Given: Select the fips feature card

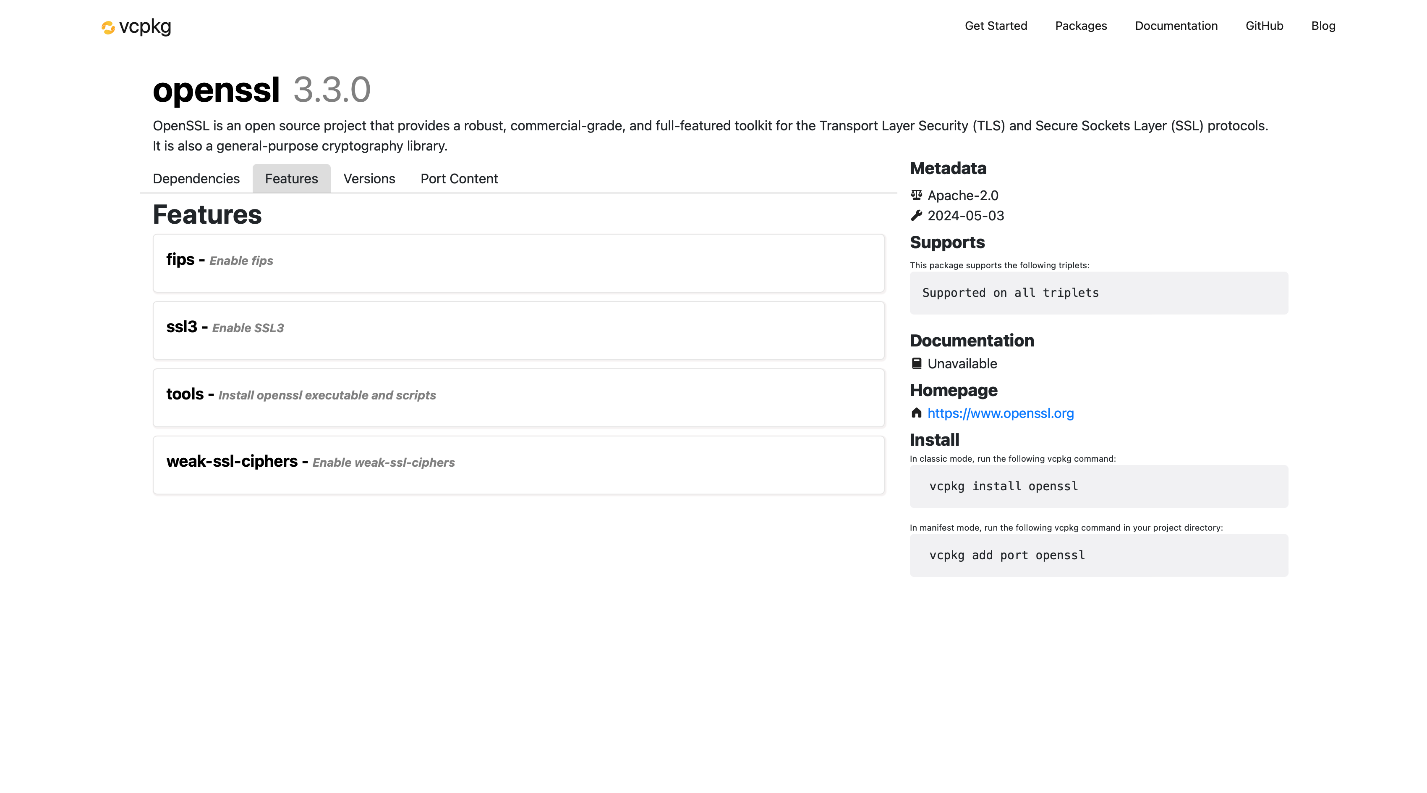Looking at the screenshot, I should (x=518, y=263).
